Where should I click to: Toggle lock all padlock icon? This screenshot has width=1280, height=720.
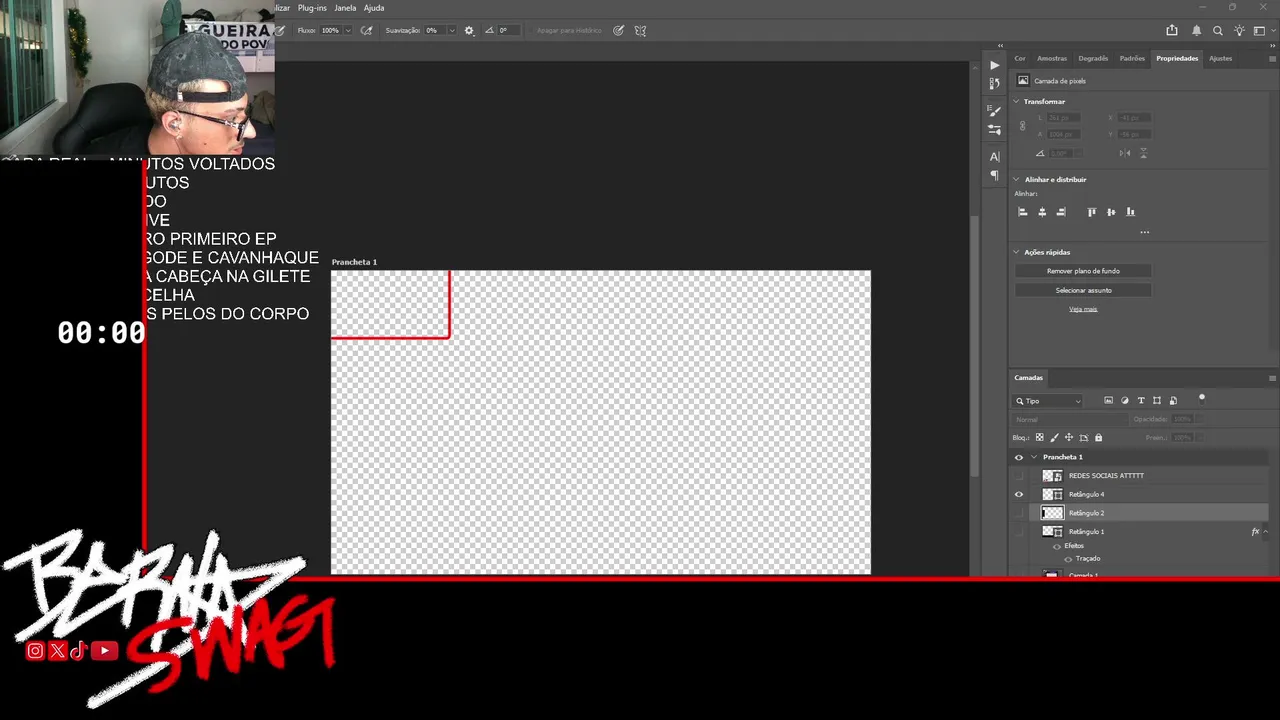pyautogui.click(x=1098, y=438)
